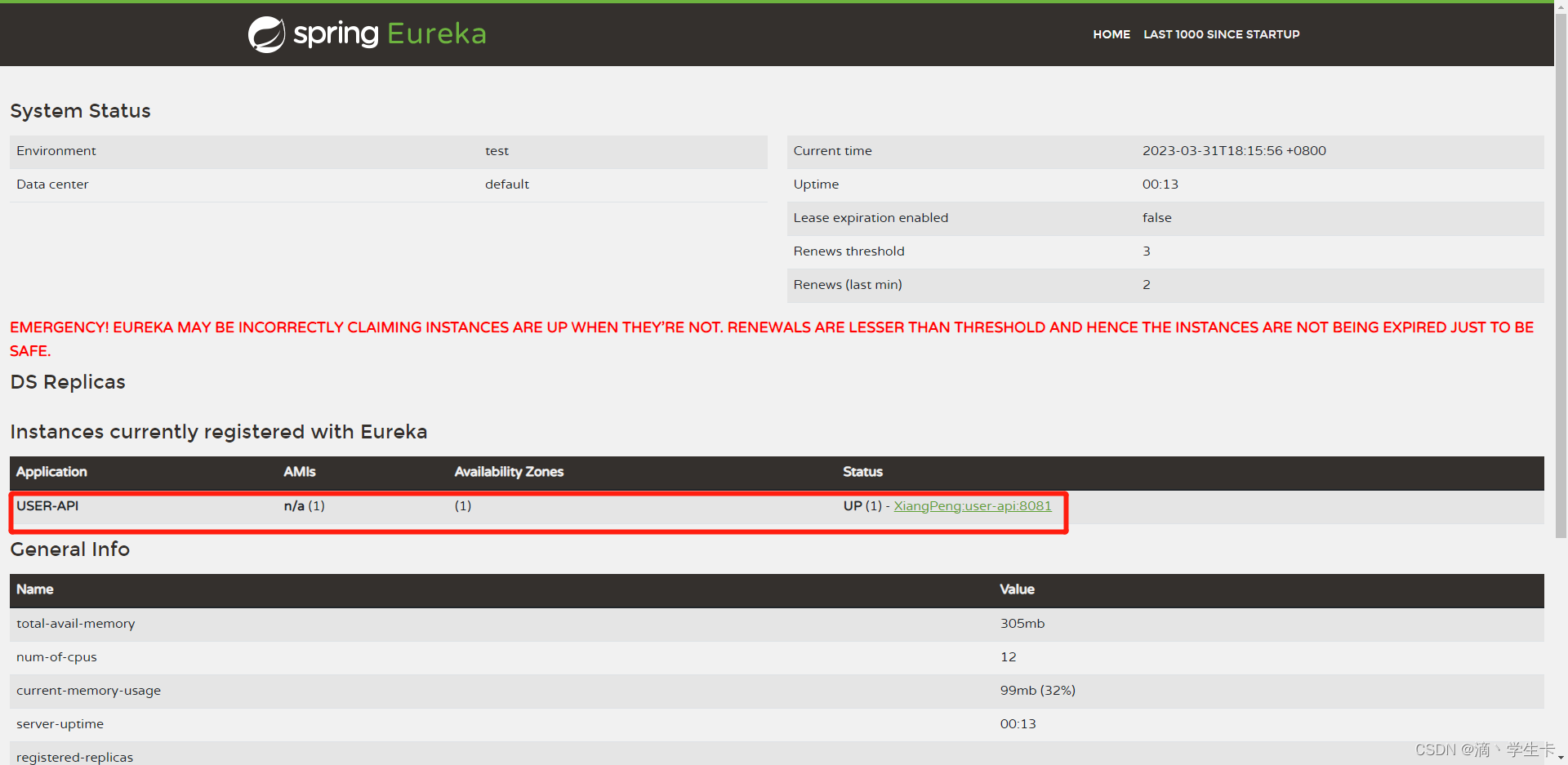Image resolution: width=1568 pixels, height=765 pixels.
Task: Select the USER-API application cell
Action: point(47,506)
